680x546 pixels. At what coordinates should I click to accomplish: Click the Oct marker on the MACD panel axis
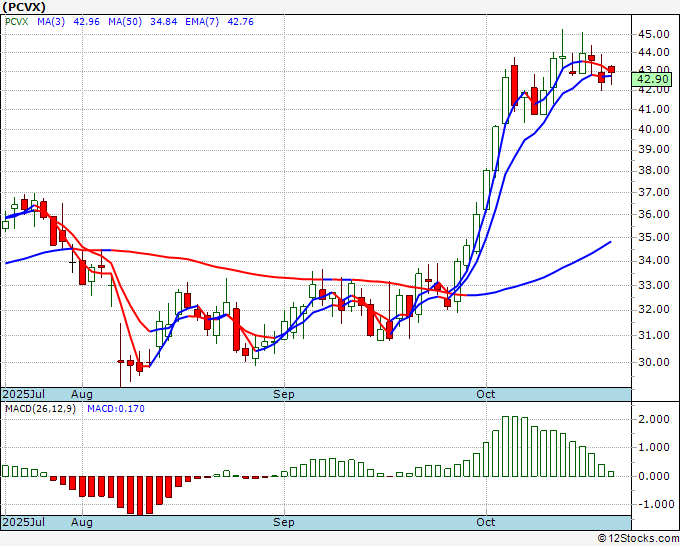(x=486, y=522)
